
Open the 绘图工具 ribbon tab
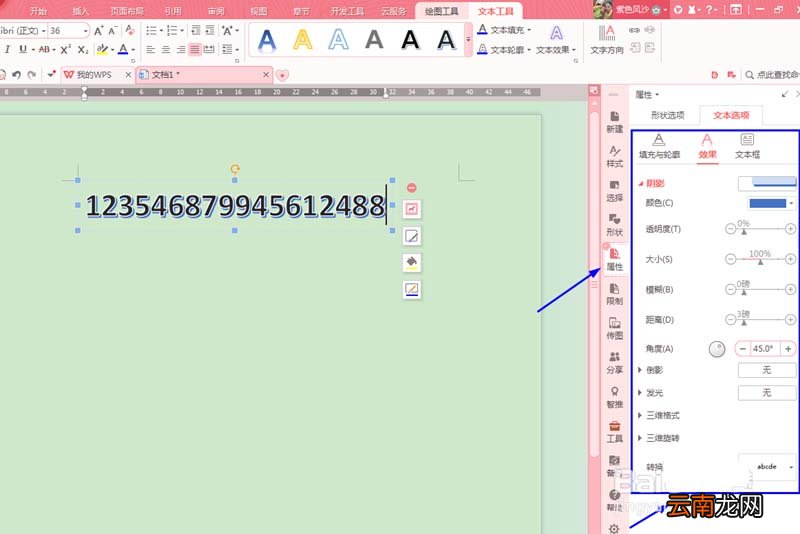click(x=441, y=11)
